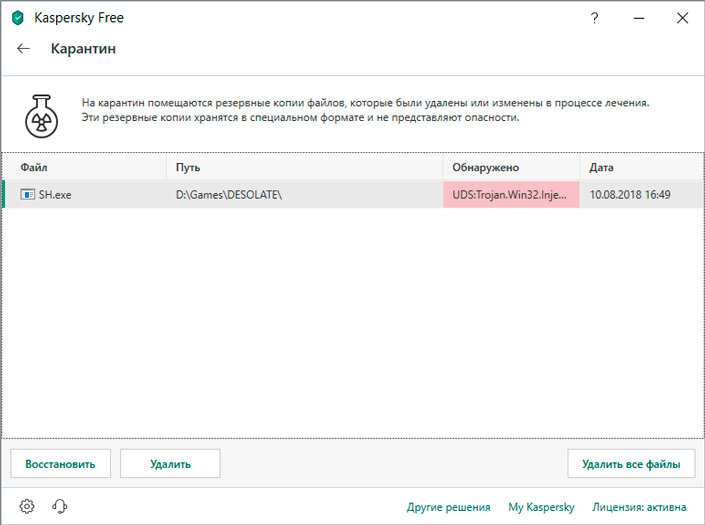
Task: Click the 10.08.2018 16:49 date cell
Action: point(641,194)
